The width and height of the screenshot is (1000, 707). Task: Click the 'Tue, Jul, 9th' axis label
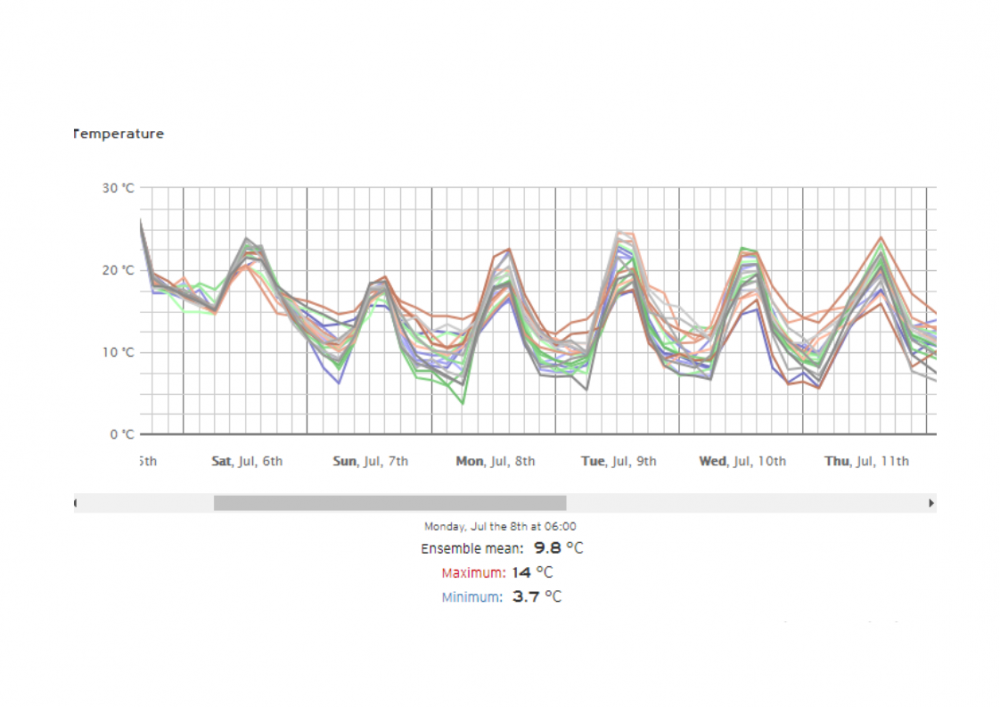point(619,461)
